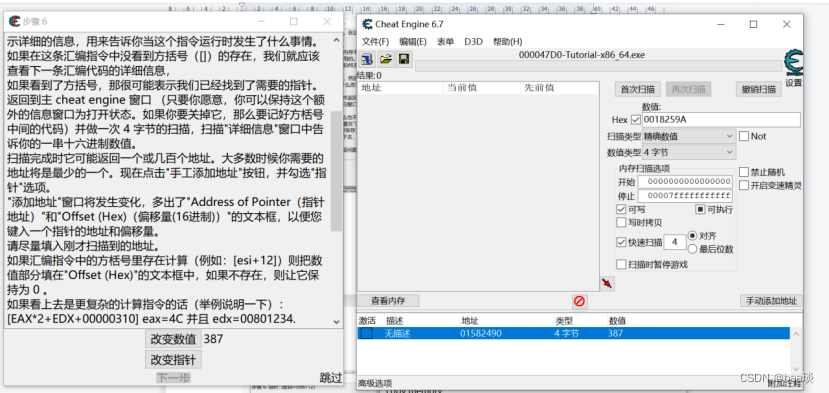
Task: Click the 开始 address input field
Action: click(x=685, y=182)
